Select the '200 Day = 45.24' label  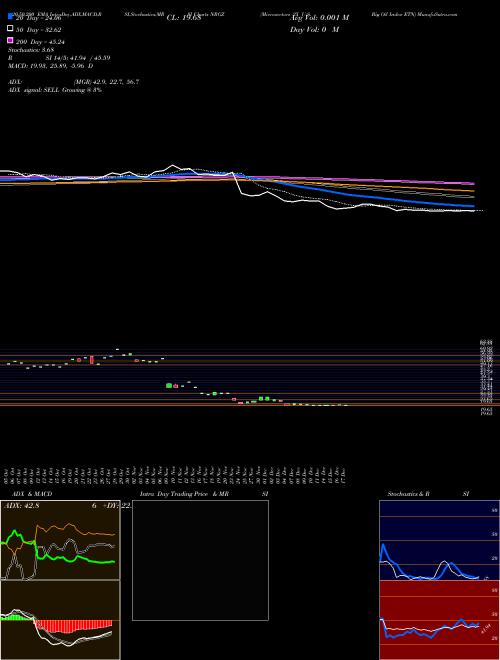40,42
